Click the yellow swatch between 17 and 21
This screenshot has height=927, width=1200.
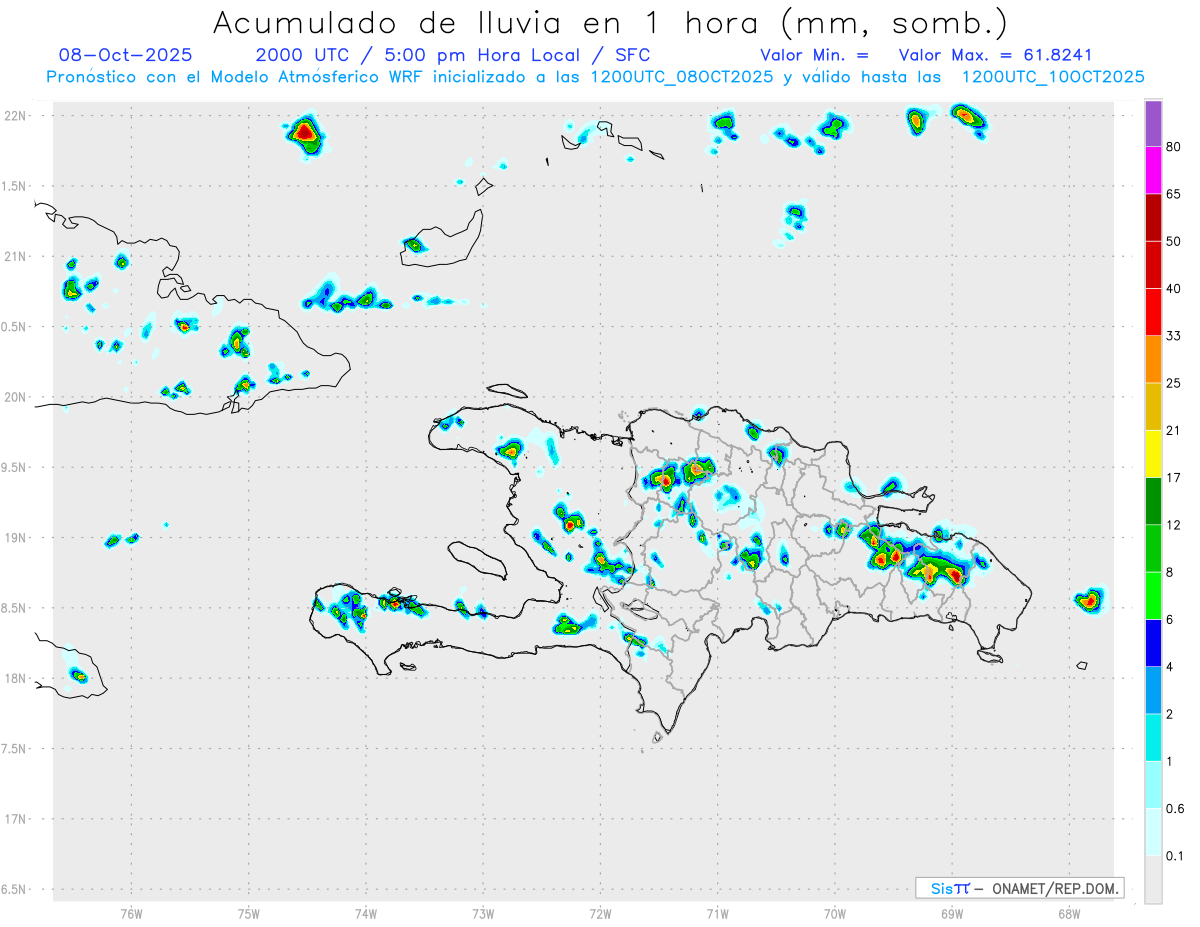click(x=1153, y=454)
